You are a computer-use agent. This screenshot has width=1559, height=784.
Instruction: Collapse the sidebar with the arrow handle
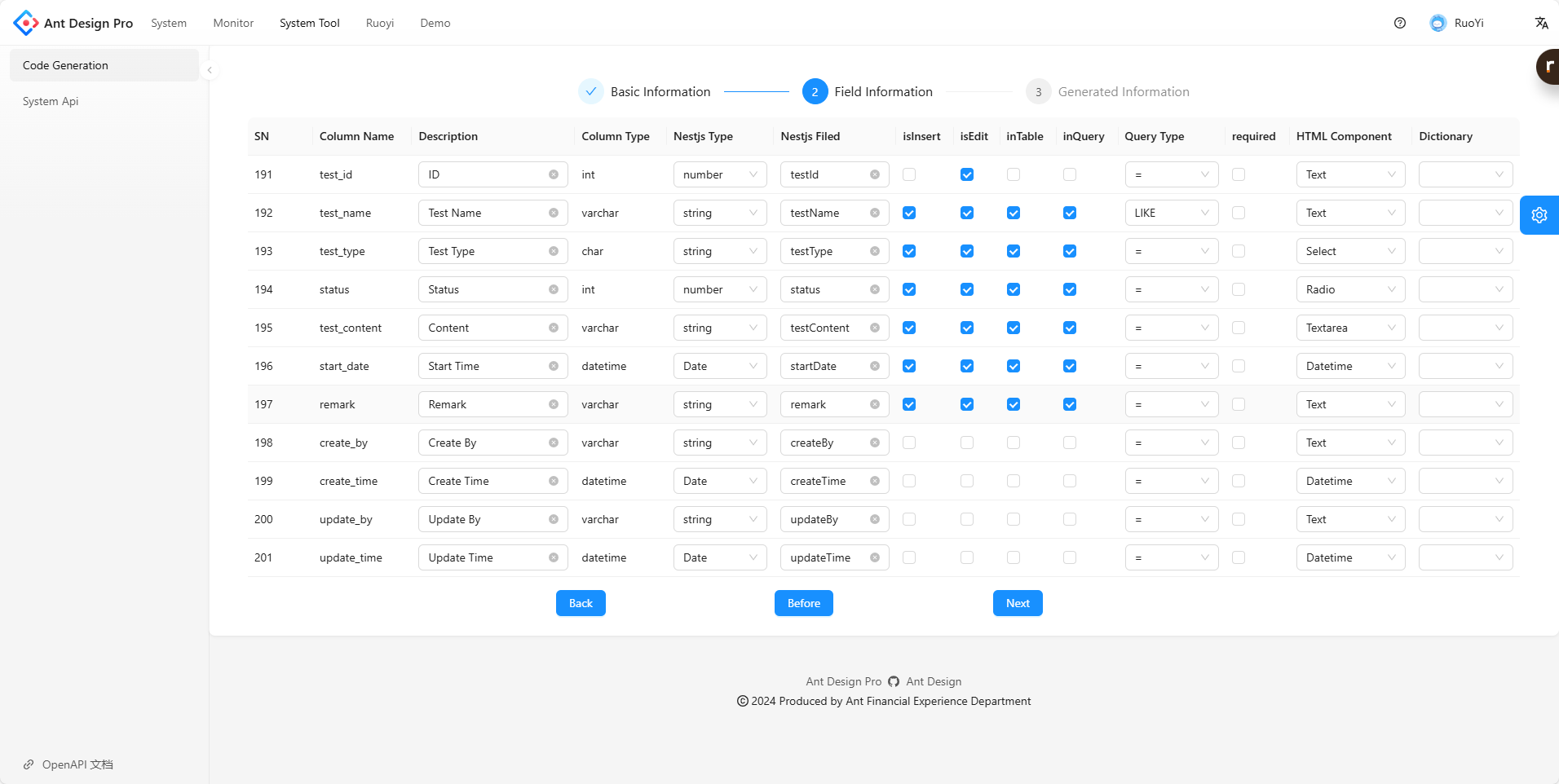pos(210,70)
